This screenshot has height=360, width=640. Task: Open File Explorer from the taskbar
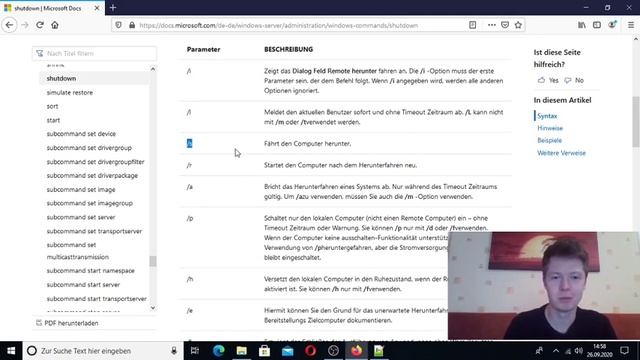click(242, 351)
